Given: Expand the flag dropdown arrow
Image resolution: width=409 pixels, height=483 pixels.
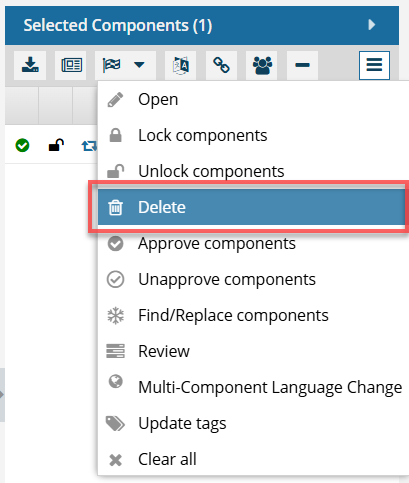Looking at the screenshot, I should click(139, 65).
